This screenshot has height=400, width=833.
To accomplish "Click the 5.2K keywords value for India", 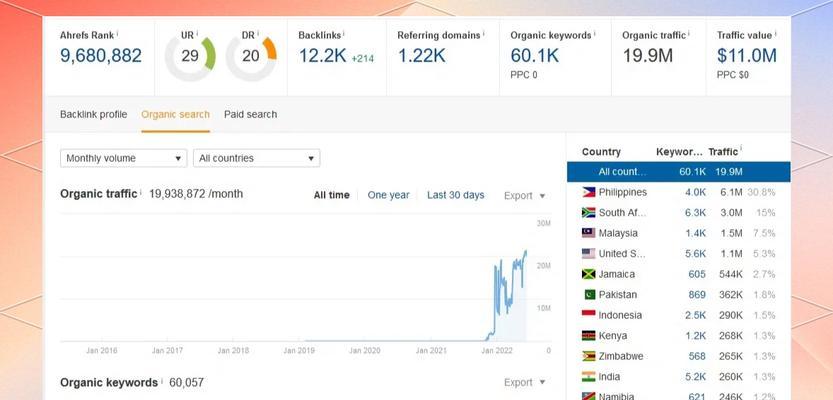I will [695, 377].
